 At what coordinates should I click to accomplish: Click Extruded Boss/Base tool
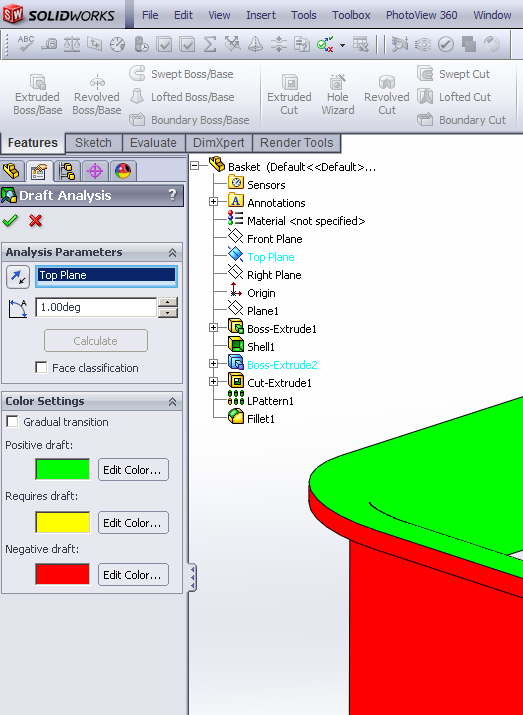click(x=37, y=94)
